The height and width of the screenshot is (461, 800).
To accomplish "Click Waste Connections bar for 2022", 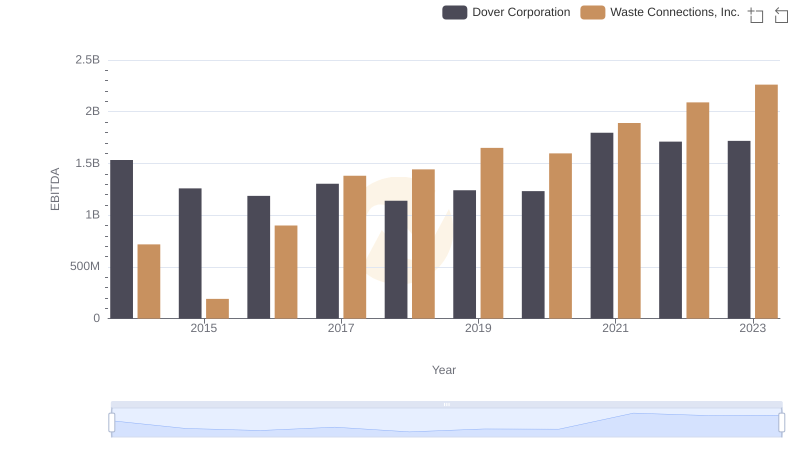I will tap(697, 211).
